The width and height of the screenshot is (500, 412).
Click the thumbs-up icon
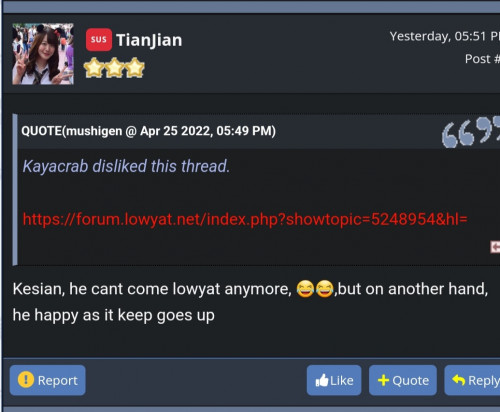(322, 380)
